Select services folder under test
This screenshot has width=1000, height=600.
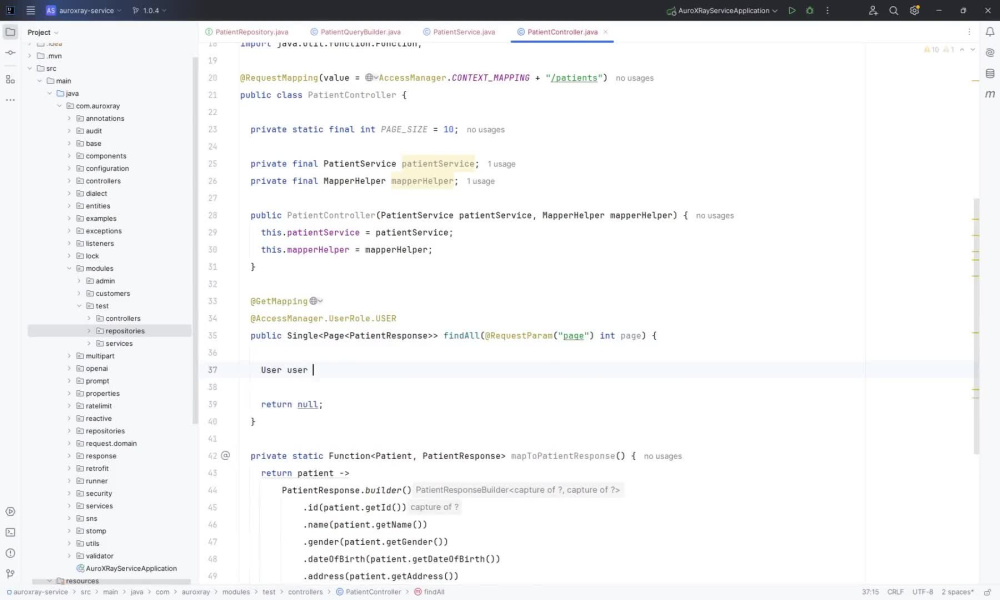[114, 344]
